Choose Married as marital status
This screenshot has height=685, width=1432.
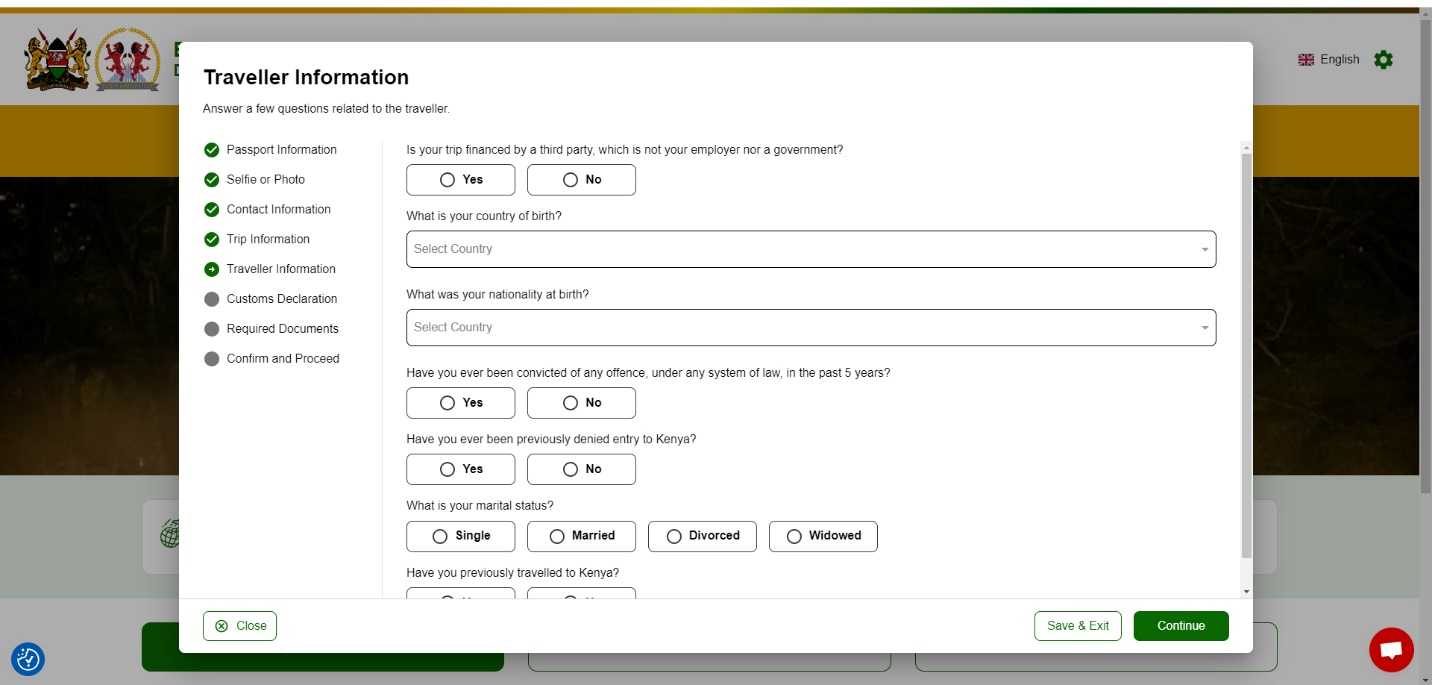tap(581, 536)
